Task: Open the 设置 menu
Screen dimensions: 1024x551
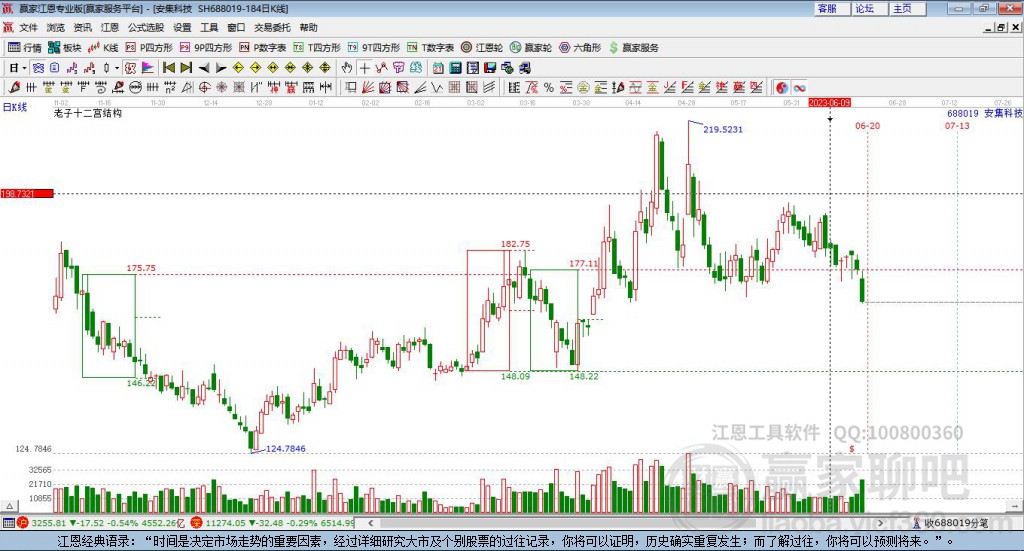Action: pyautogui.click(x=182, y=27)
